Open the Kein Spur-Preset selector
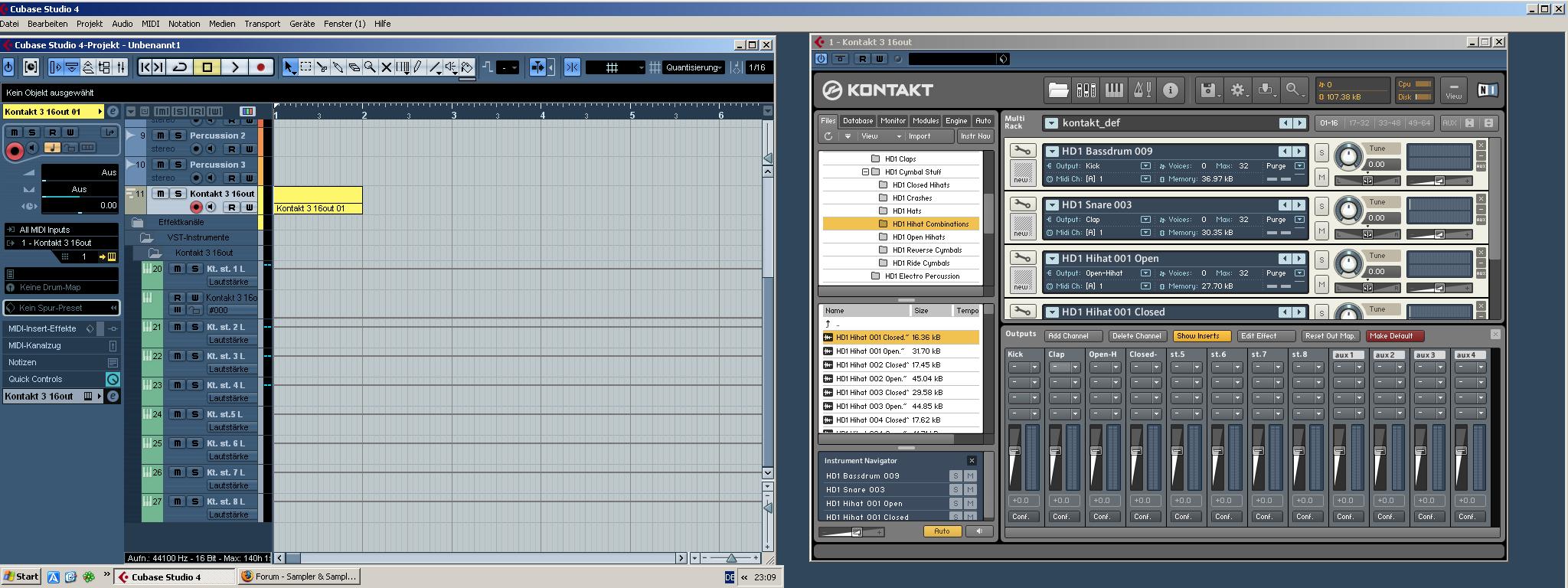 (x=61, y=308)
